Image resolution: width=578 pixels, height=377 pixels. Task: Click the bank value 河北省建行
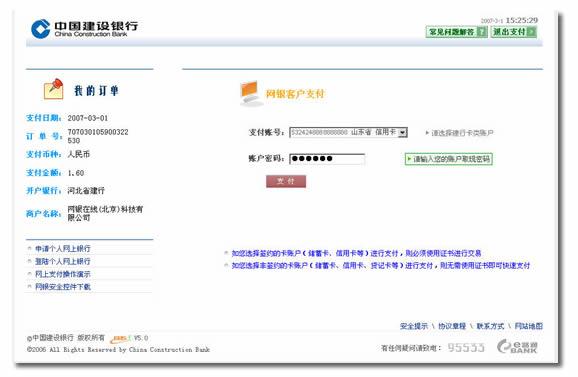[86, 191]
